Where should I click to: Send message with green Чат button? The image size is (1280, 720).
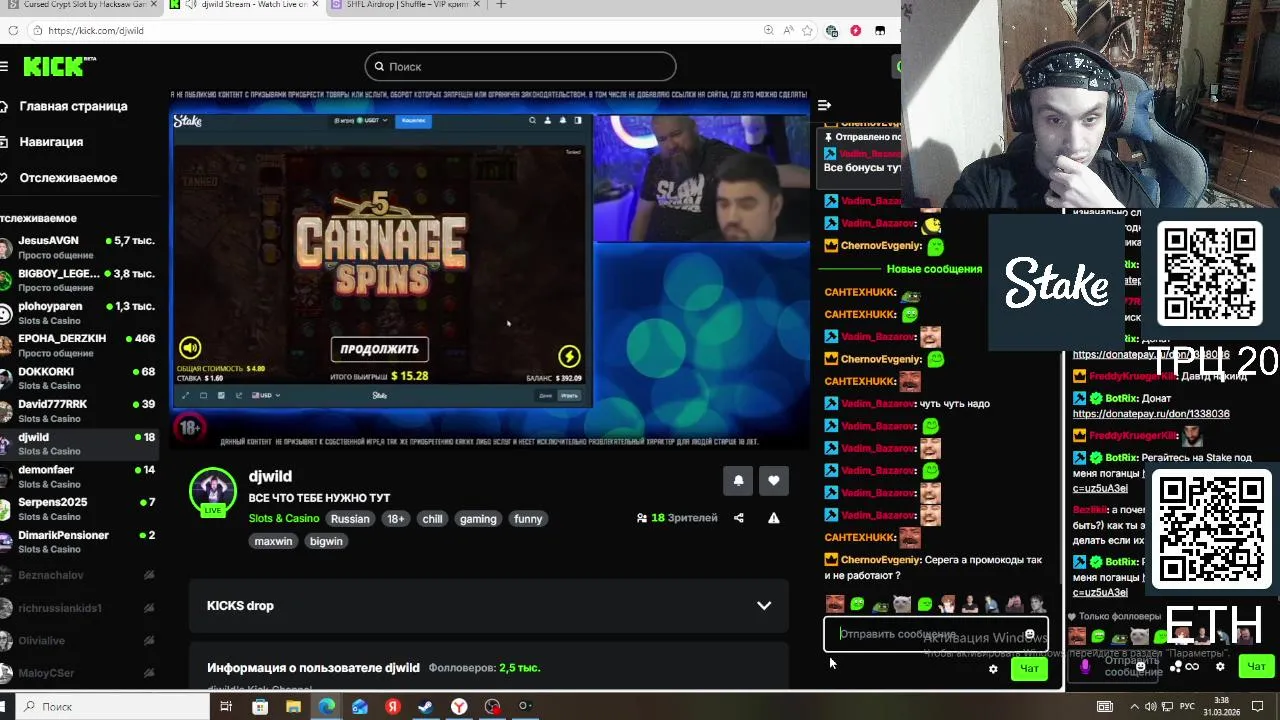click(x=1029, y=668)
